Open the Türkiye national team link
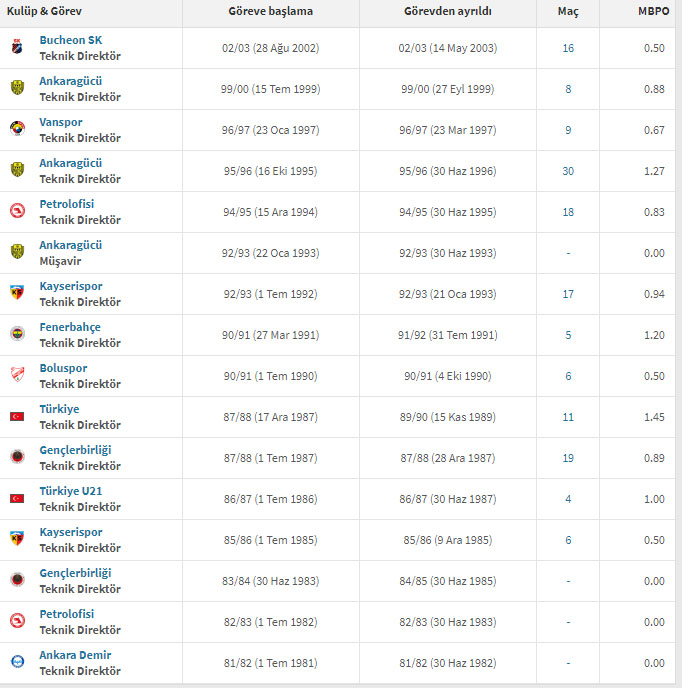The image size is (682, 688). (59, 409)
